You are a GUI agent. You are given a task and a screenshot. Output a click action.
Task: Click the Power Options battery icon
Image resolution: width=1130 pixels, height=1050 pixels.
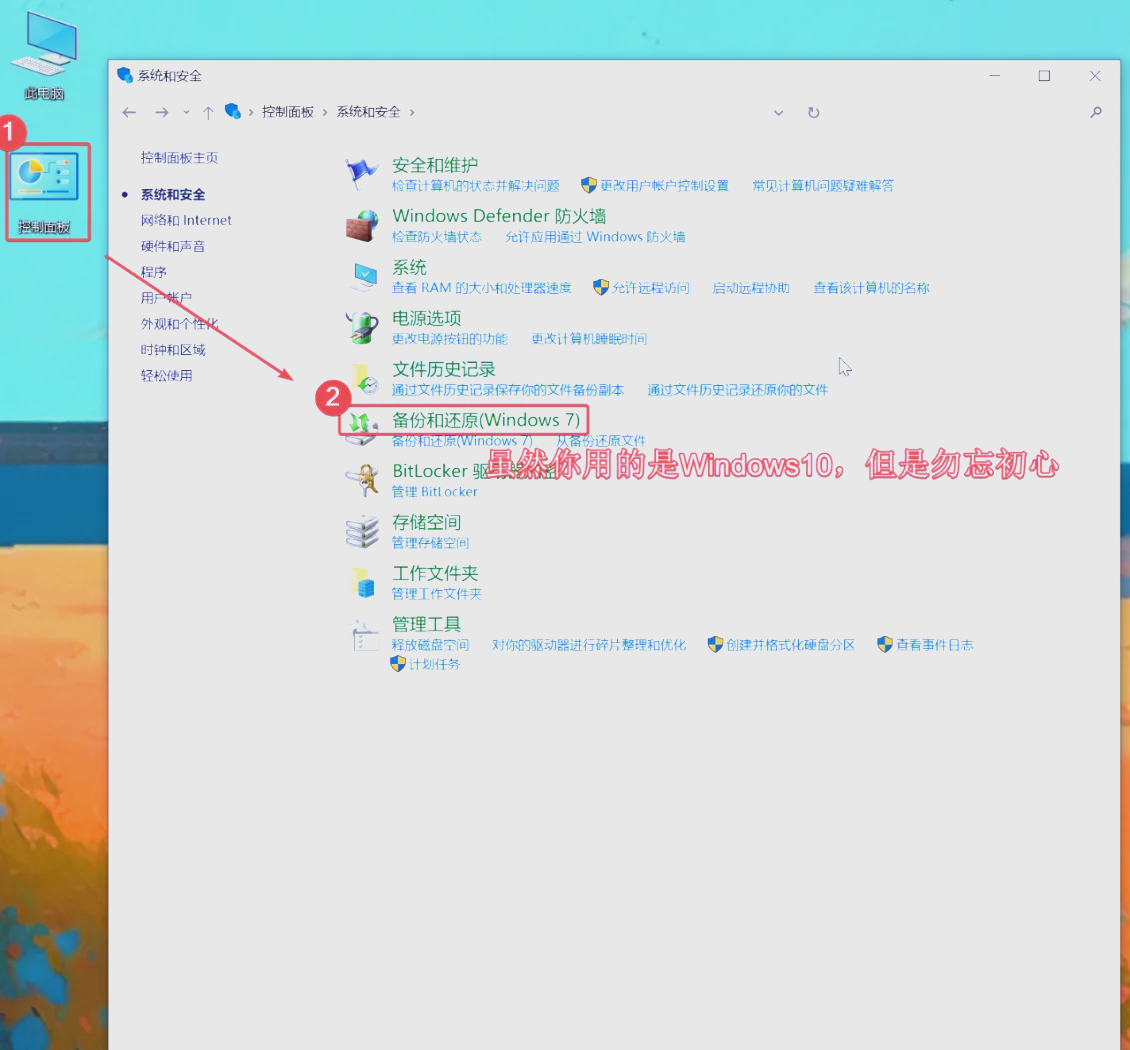point(361,327)
